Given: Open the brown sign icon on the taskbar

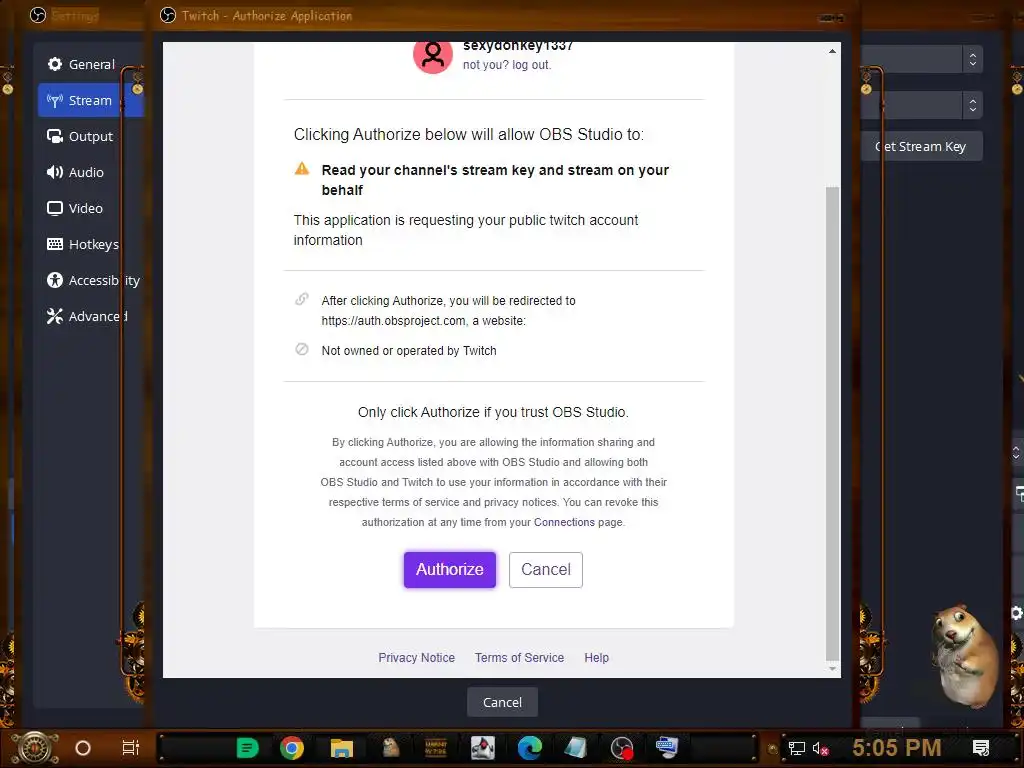Looking at the screenshot, I should click(436, 747).
